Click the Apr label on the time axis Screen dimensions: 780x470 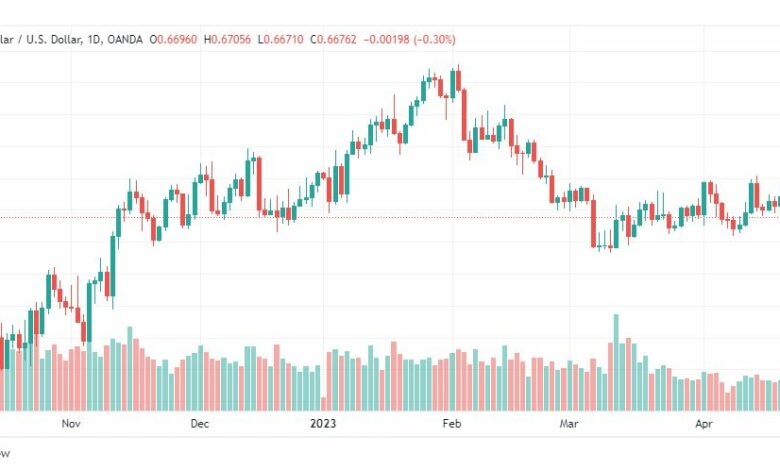[x=703, y=424]
